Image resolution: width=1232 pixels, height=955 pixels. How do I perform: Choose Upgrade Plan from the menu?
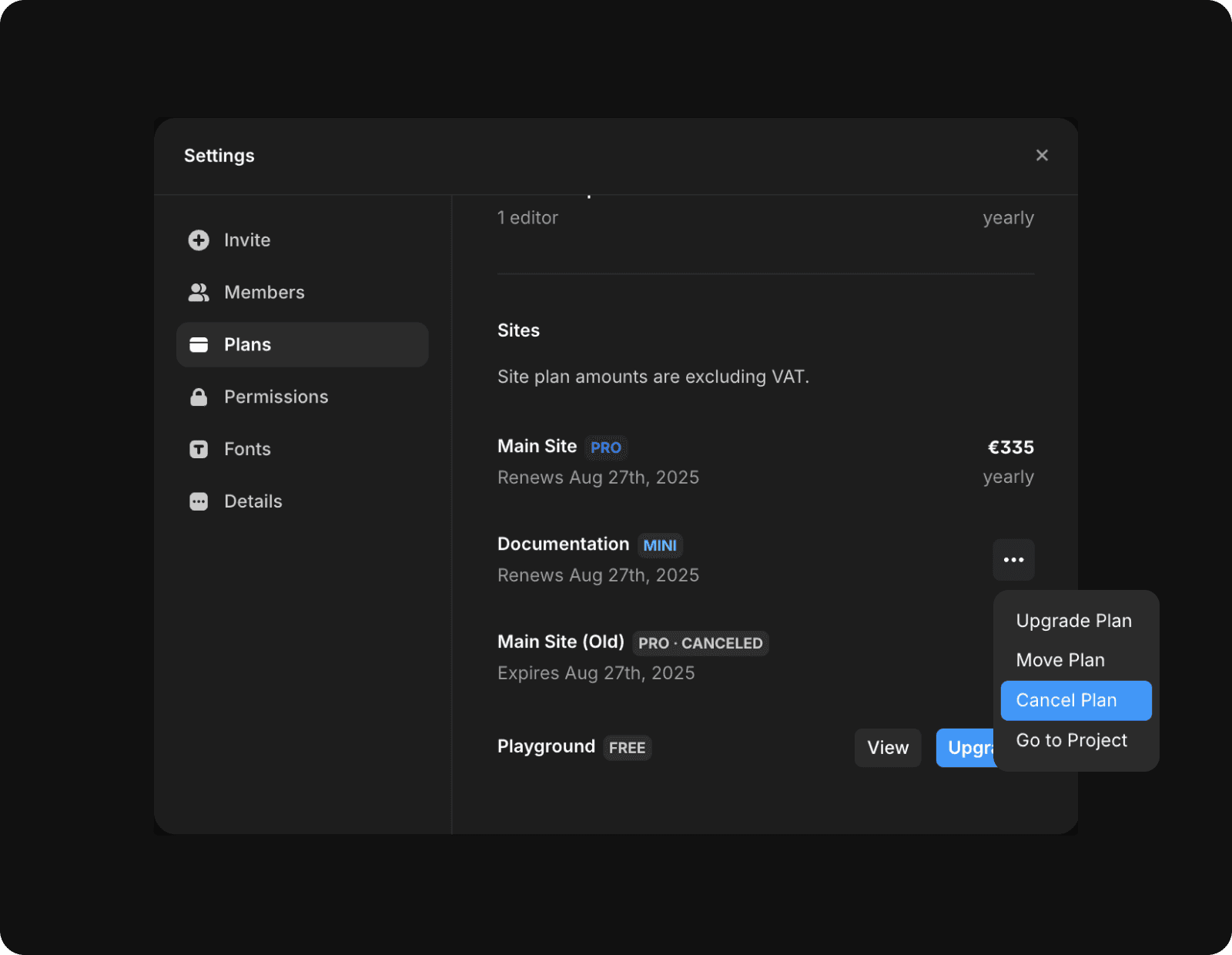point(1073,621)
